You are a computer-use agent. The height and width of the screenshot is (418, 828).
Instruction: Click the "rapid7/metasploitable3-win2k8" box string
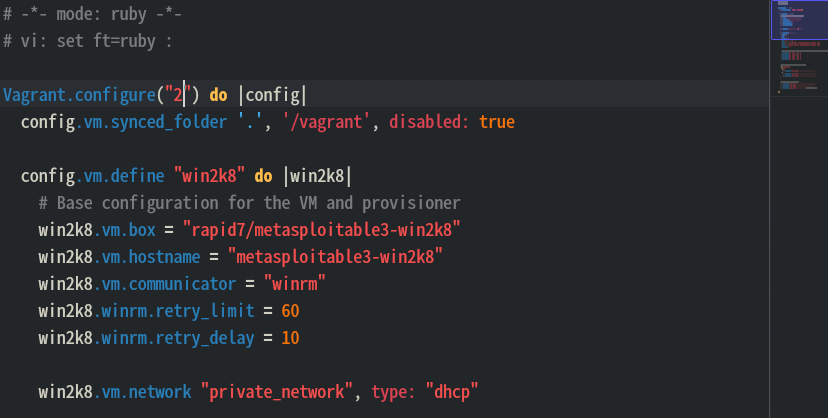326,230
